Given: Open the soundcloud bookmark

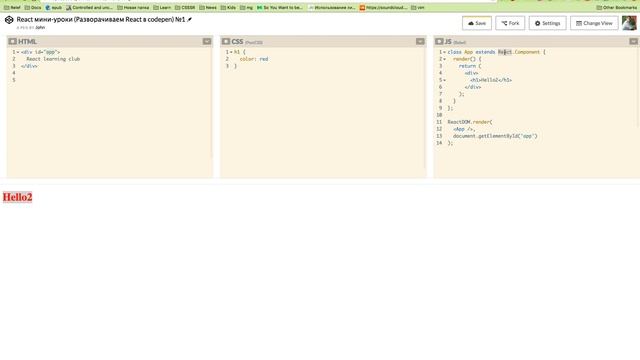Looking at the screenshot, I should [x=383, y=7].
